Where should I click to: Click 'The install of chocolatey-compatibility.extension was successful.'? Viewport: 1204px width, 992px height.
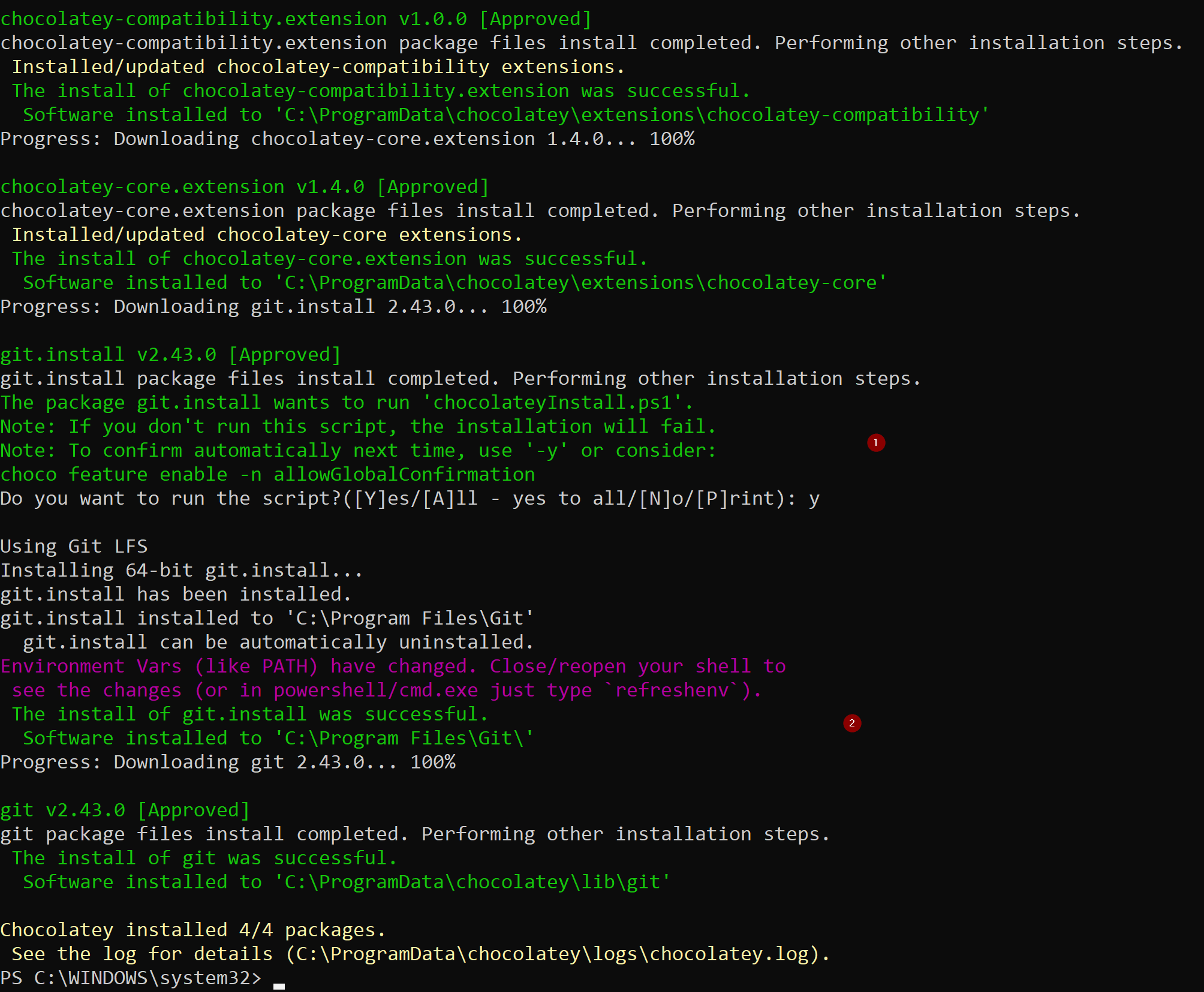pos(381,91)
